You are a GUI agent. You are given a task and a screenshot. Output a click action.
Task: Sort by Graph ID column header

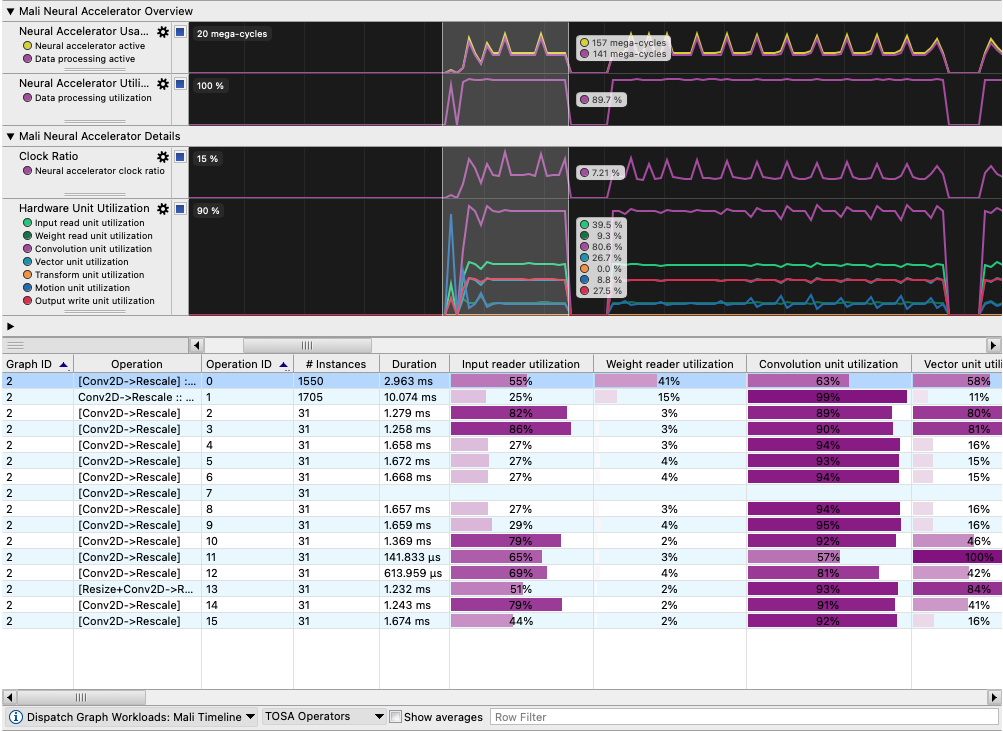(37, 364)
